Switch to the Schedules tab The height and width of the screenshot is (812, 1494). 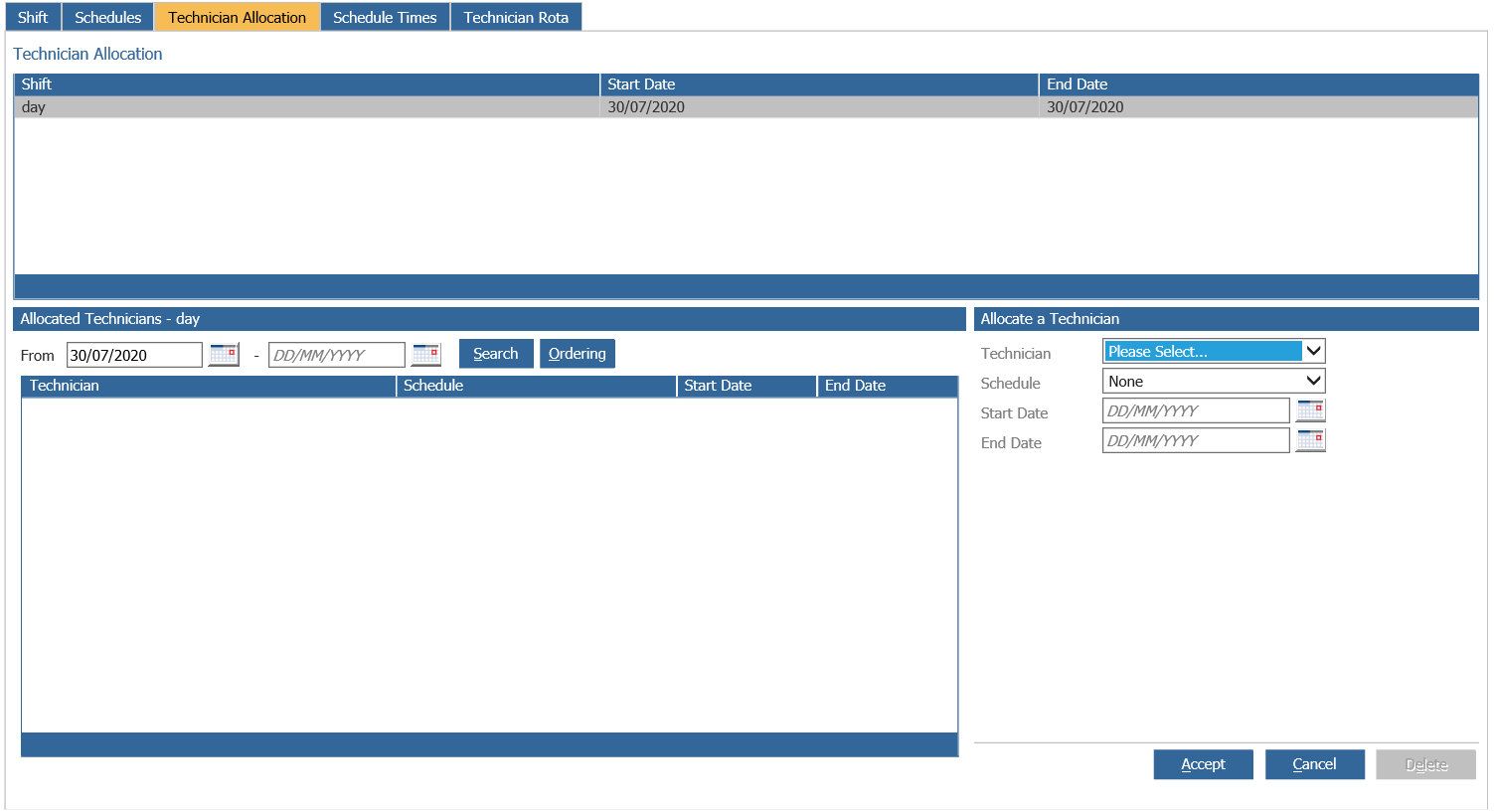[108, 17]
